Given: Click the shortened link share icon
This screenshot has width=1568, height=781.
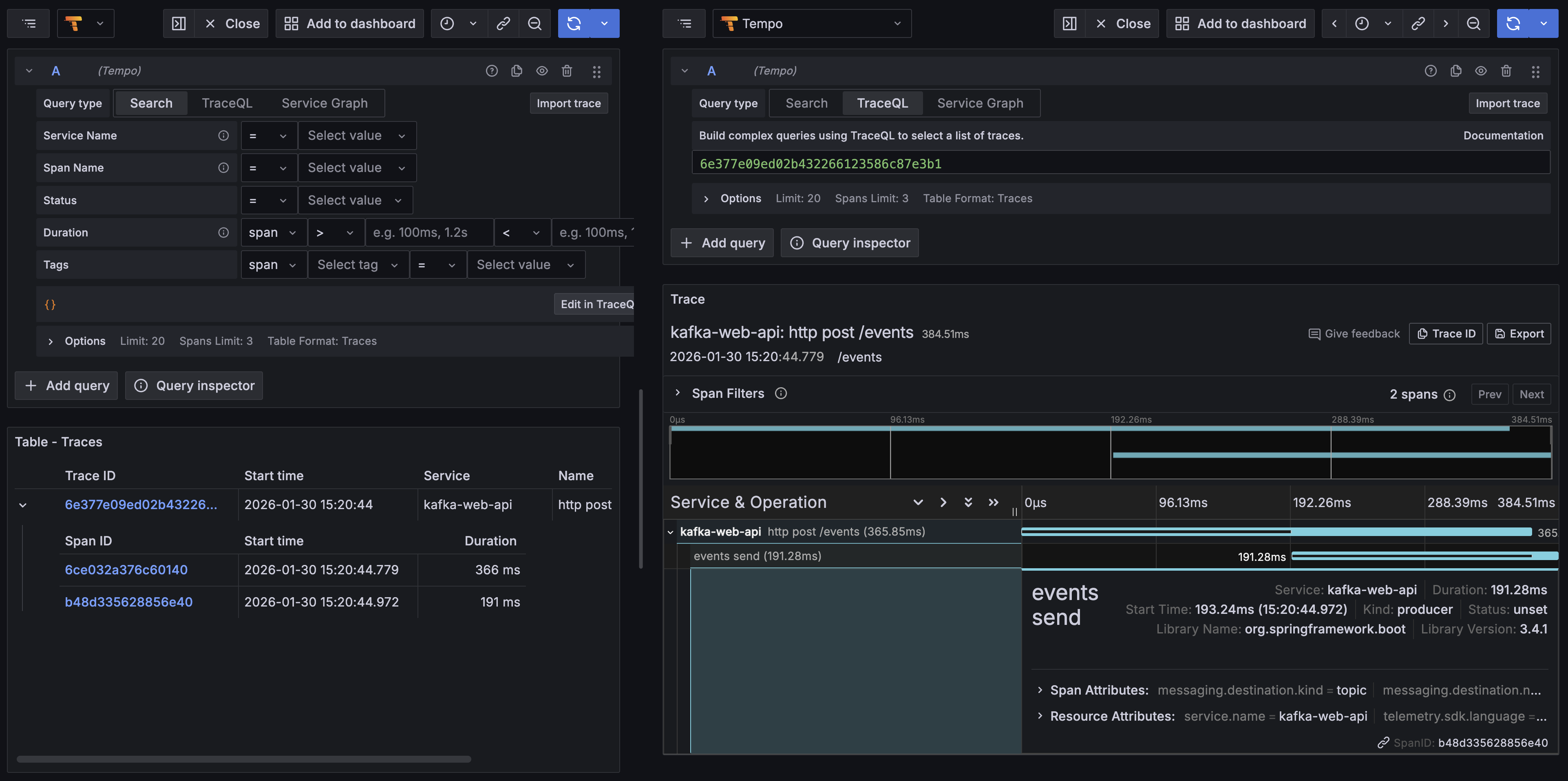Looking at the screenshot, I should pyautogui.click(x=503, y=23).
